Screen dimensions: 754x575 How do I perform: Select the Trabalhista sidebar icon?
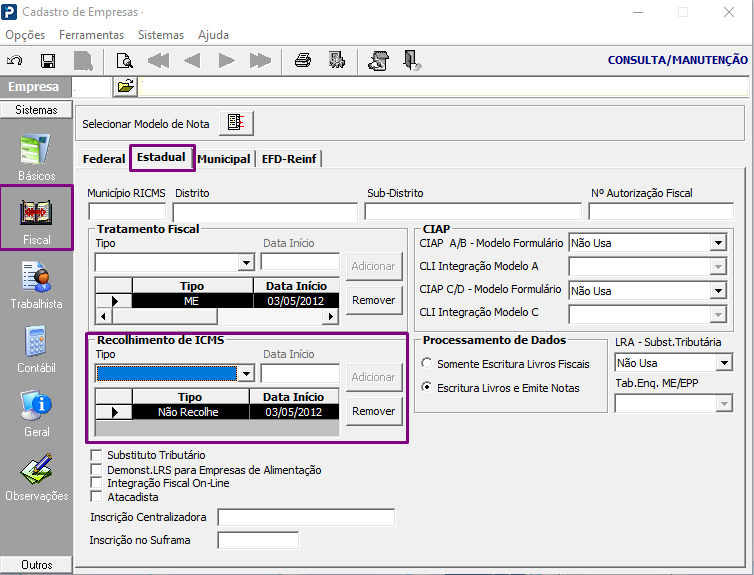pos(36,283)
